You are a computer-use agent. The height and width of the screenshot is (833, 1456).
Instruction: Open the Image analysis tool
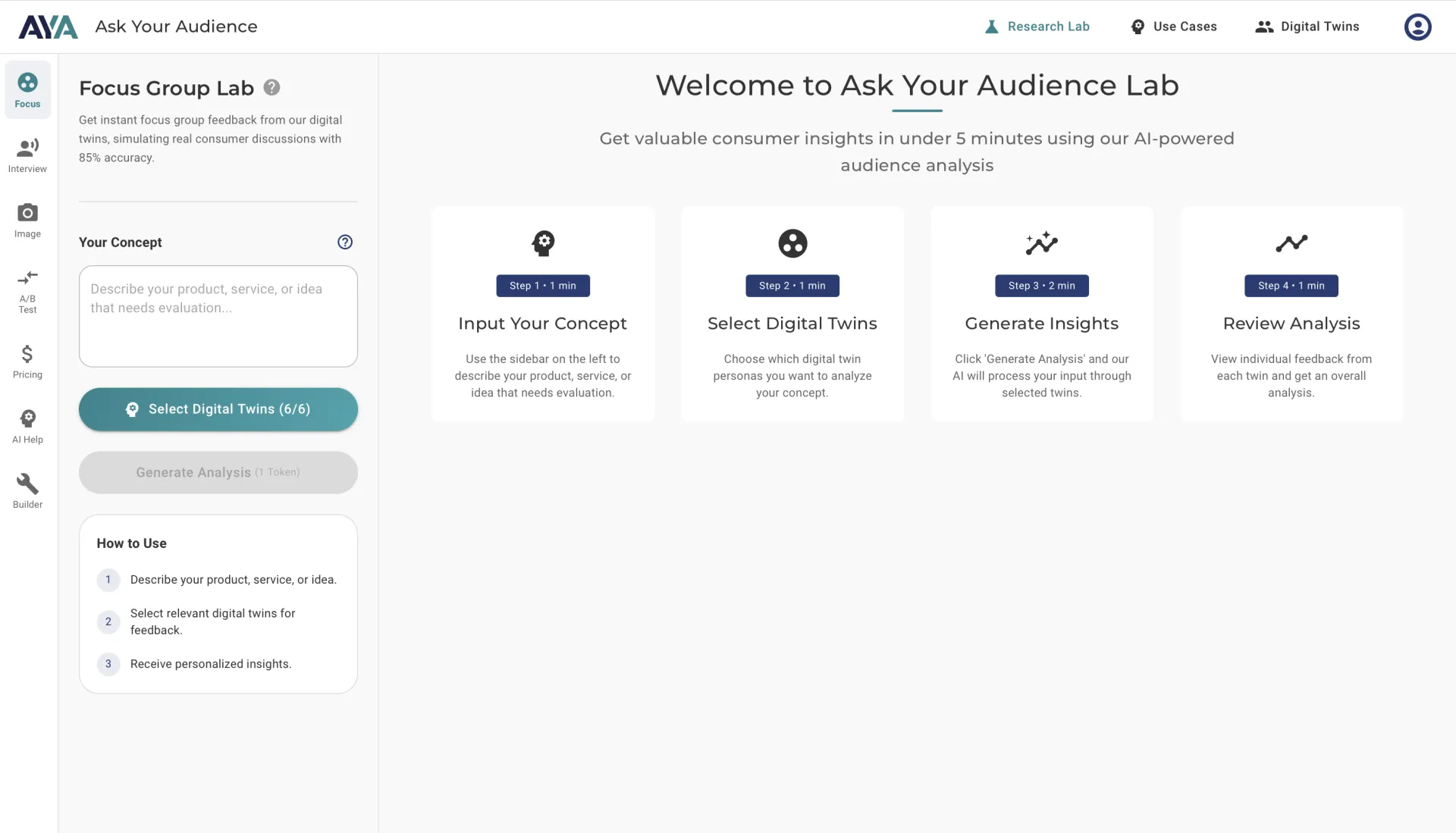[27, 221]
